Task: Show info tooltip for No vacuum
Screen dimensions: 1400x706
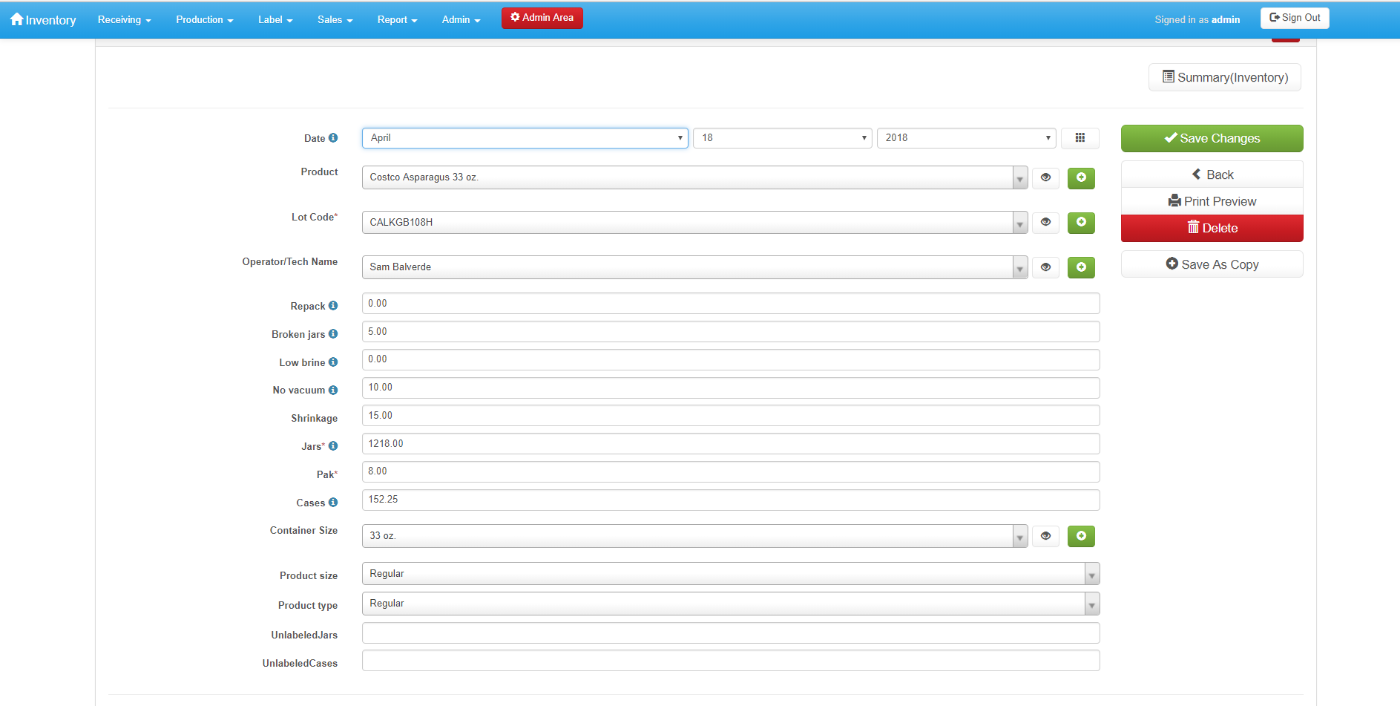Action: point(333,390)
